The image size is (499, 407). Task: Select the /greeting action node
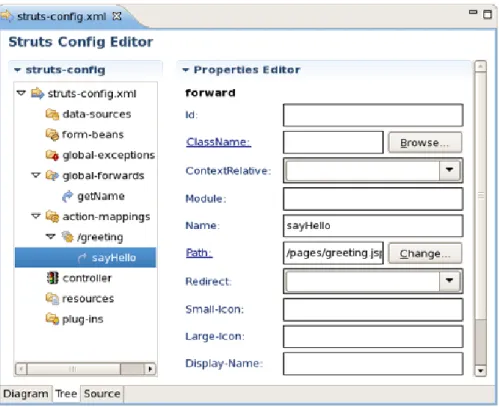(x=100, y=237)
